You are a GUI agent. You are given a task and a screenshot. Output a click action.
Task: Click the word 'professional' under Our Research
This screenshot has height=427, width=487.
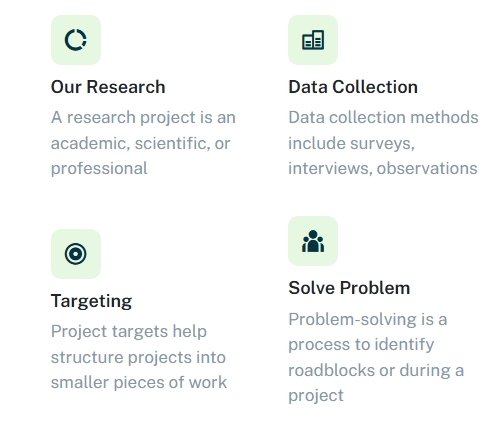click(x=99, y=169)
